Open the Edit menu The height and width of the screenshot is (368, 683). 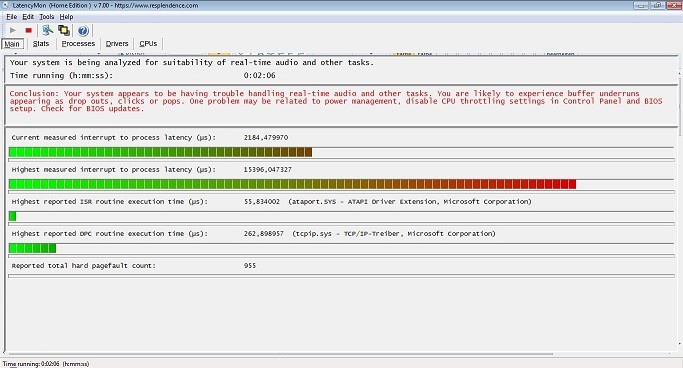[x=28, y=17]
